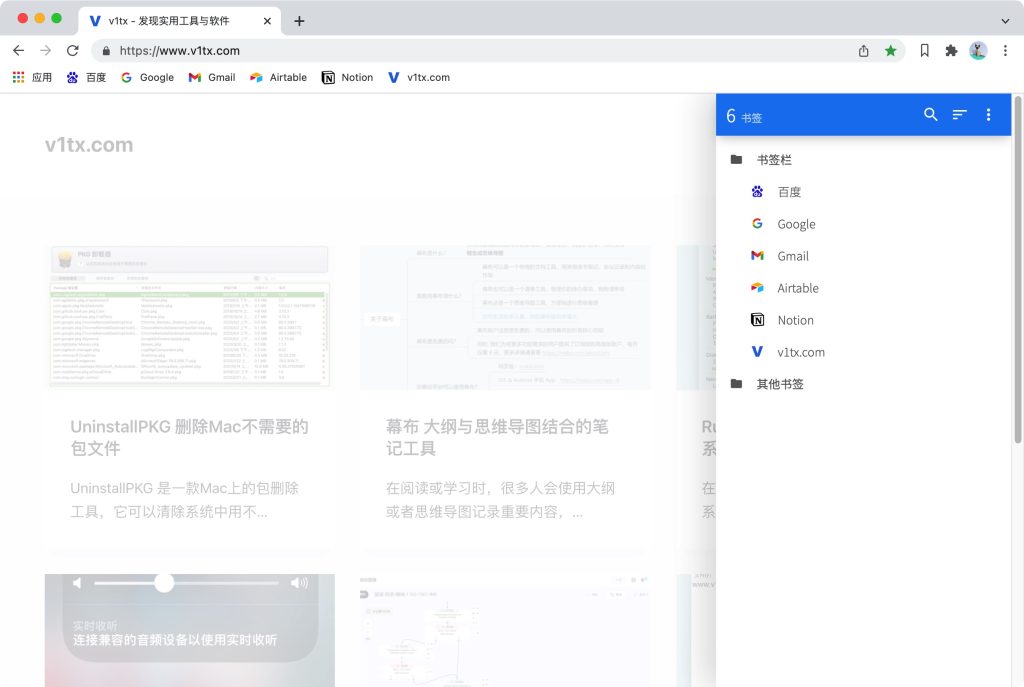This screenshot has height=687, width=1024.
Task: Open Notion in the bookmarks bar
Action: coord(347,77)
